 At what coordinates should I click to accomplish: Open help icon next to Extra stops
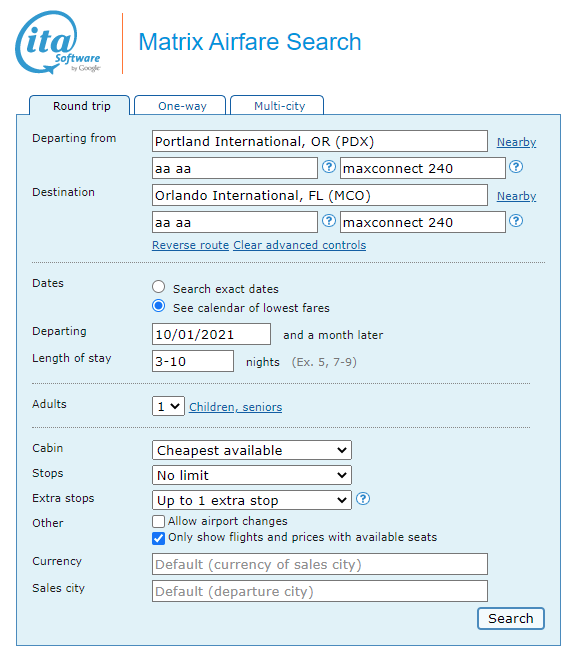click(363, 499)
